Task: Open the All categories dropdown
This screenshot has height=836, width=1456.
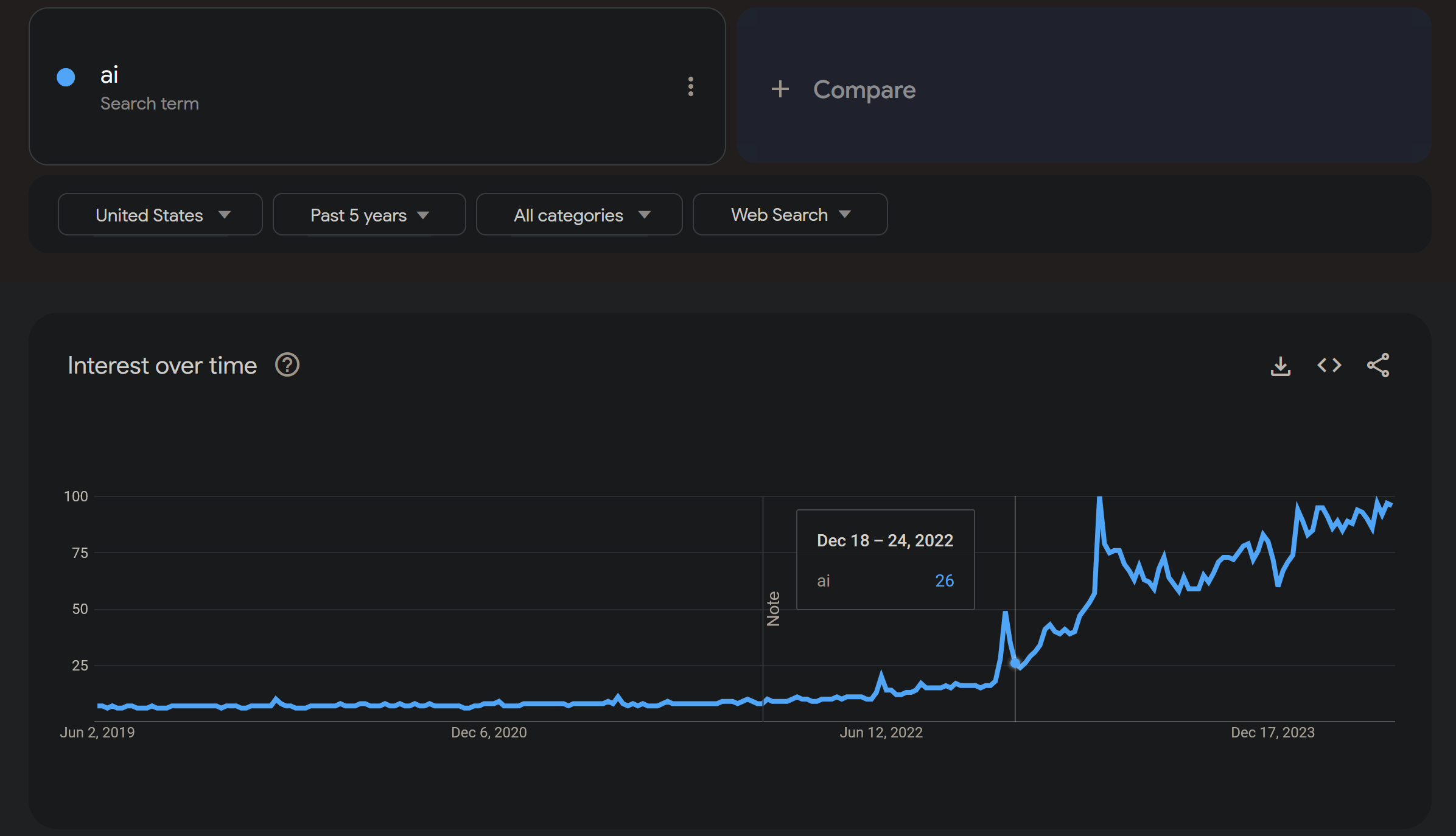Action: tap(579, 215)
